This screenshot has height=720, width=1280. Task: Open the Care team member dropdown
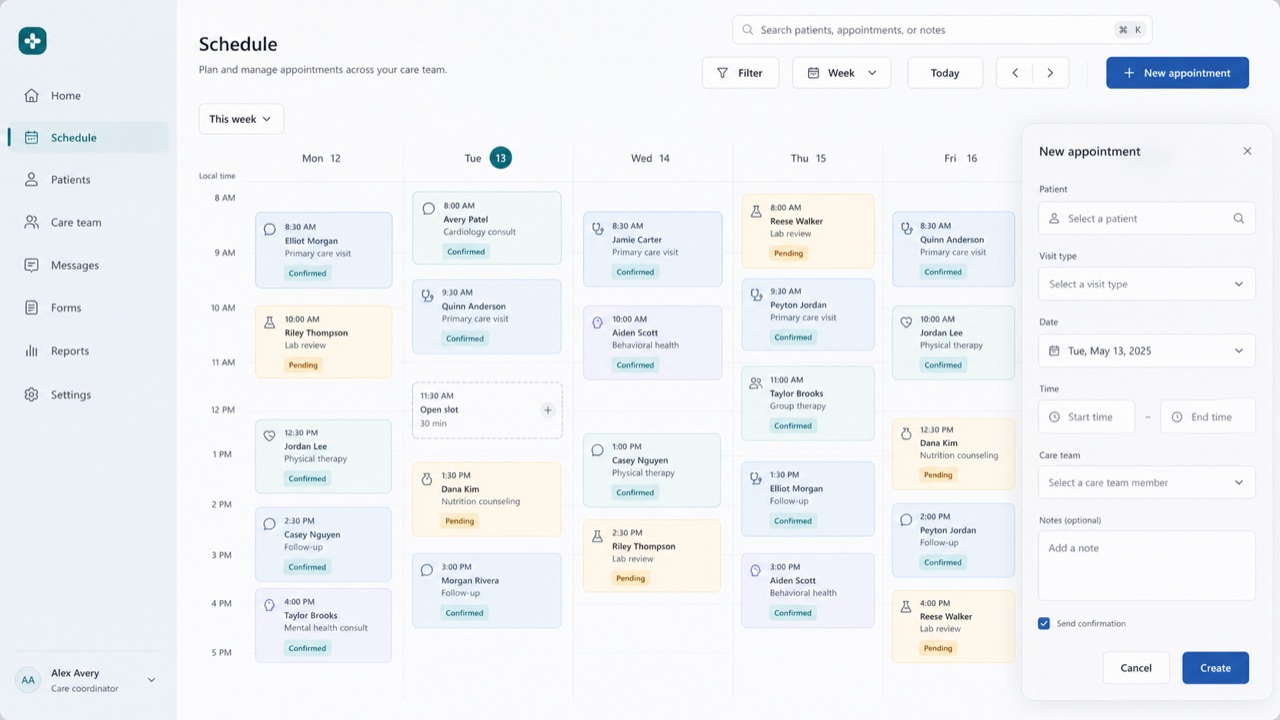coord(1147,482)
